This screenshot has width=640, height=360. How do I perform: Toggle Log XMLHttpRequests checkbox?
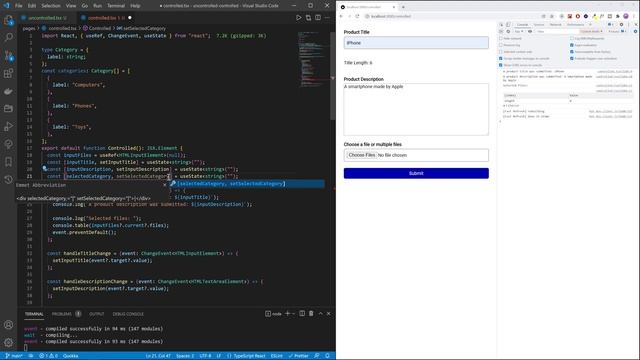tap(572, 38)
